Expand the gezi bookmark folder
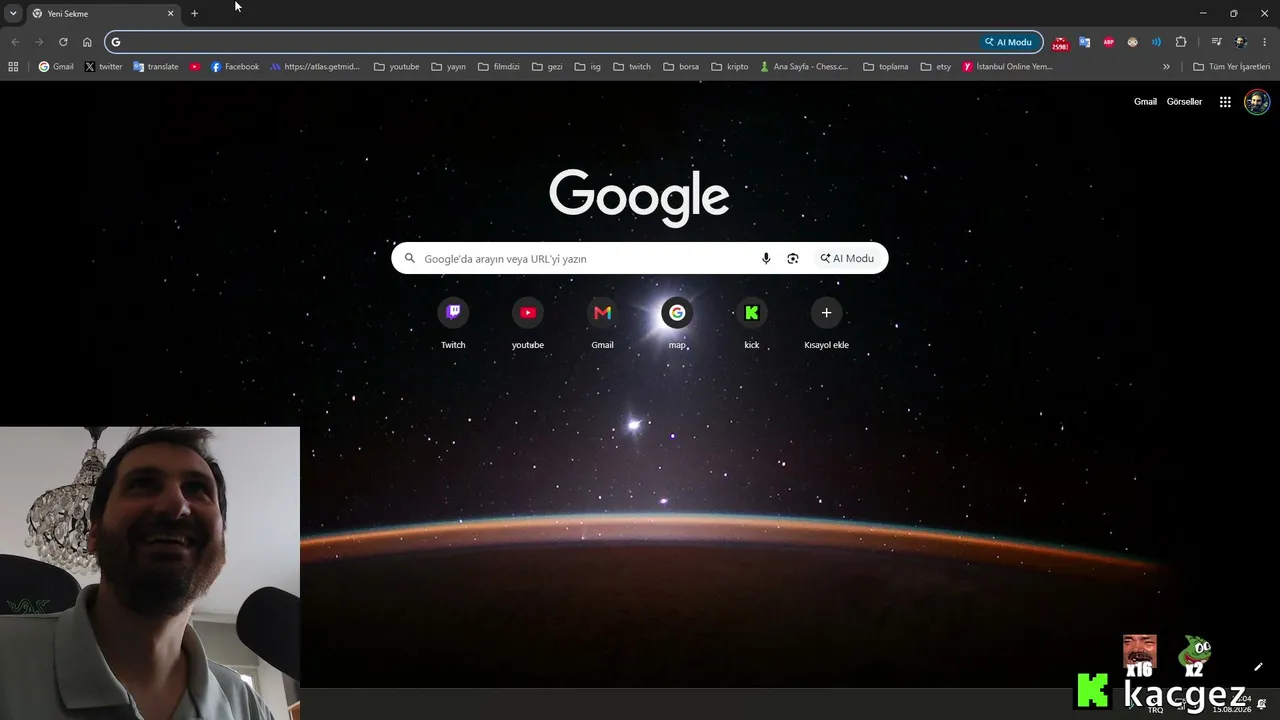 547,67
